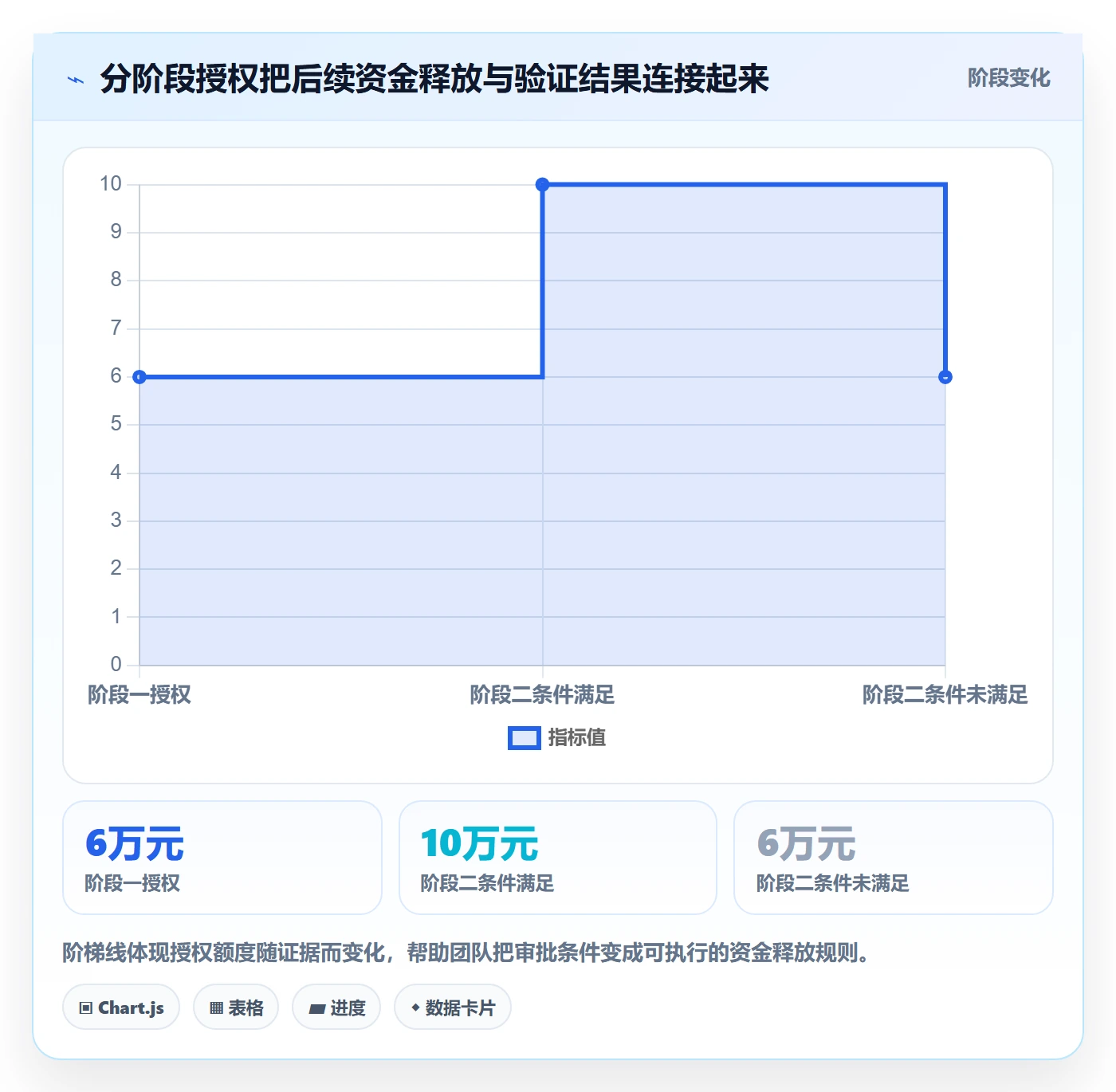This screenshot has width=1116, height=1092.
Task: Open the 6万元 阶段一授权 card
Action: 222,858
